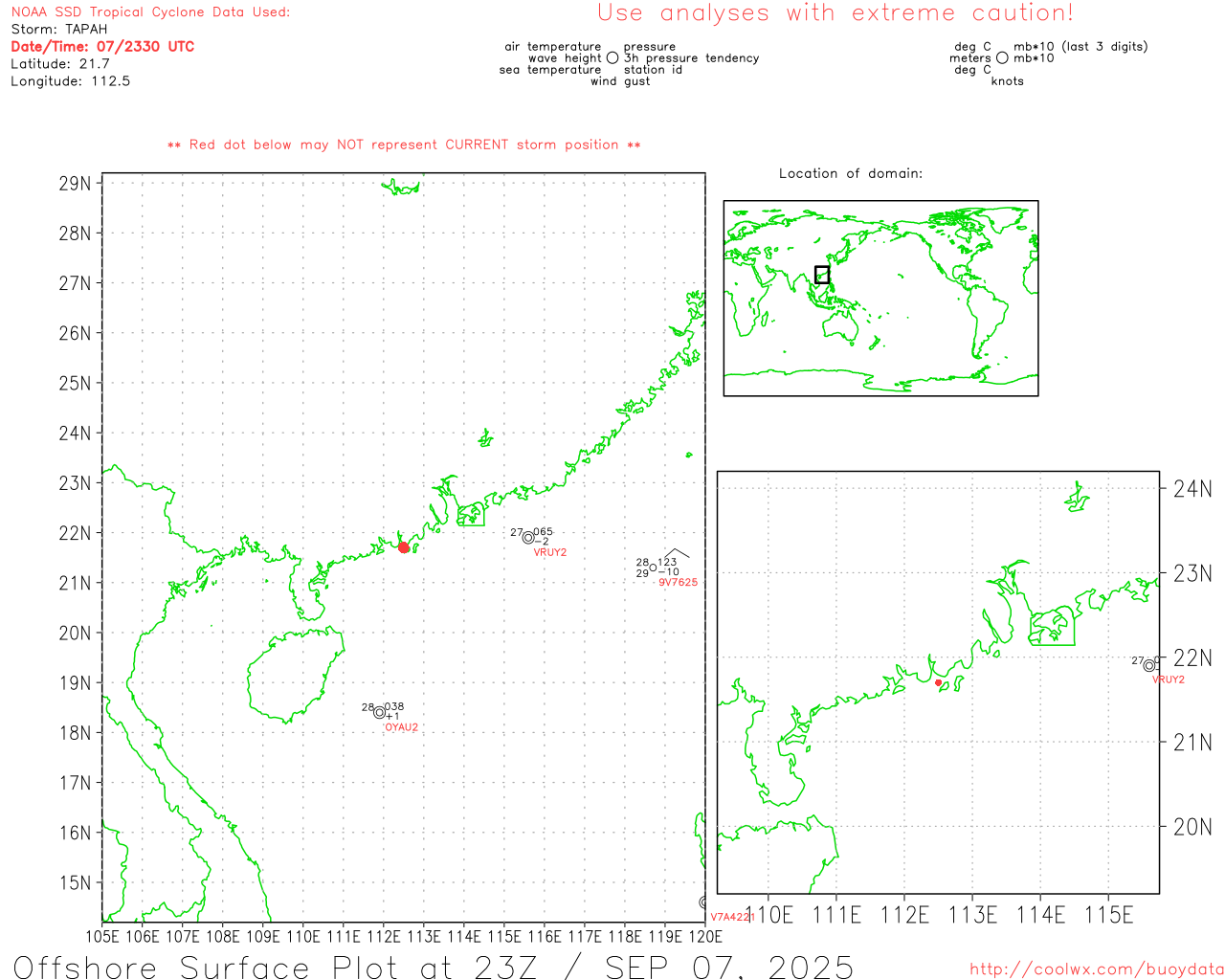
Task: Click the '110E' label on the inset map
Action: click(x=768, y=915)
